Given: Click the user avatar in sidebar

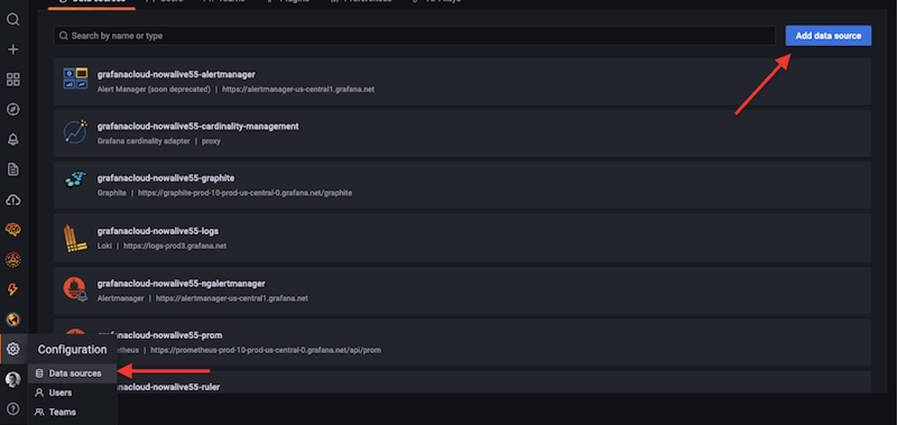Looking at the screenshot, I should click(13, 379).
